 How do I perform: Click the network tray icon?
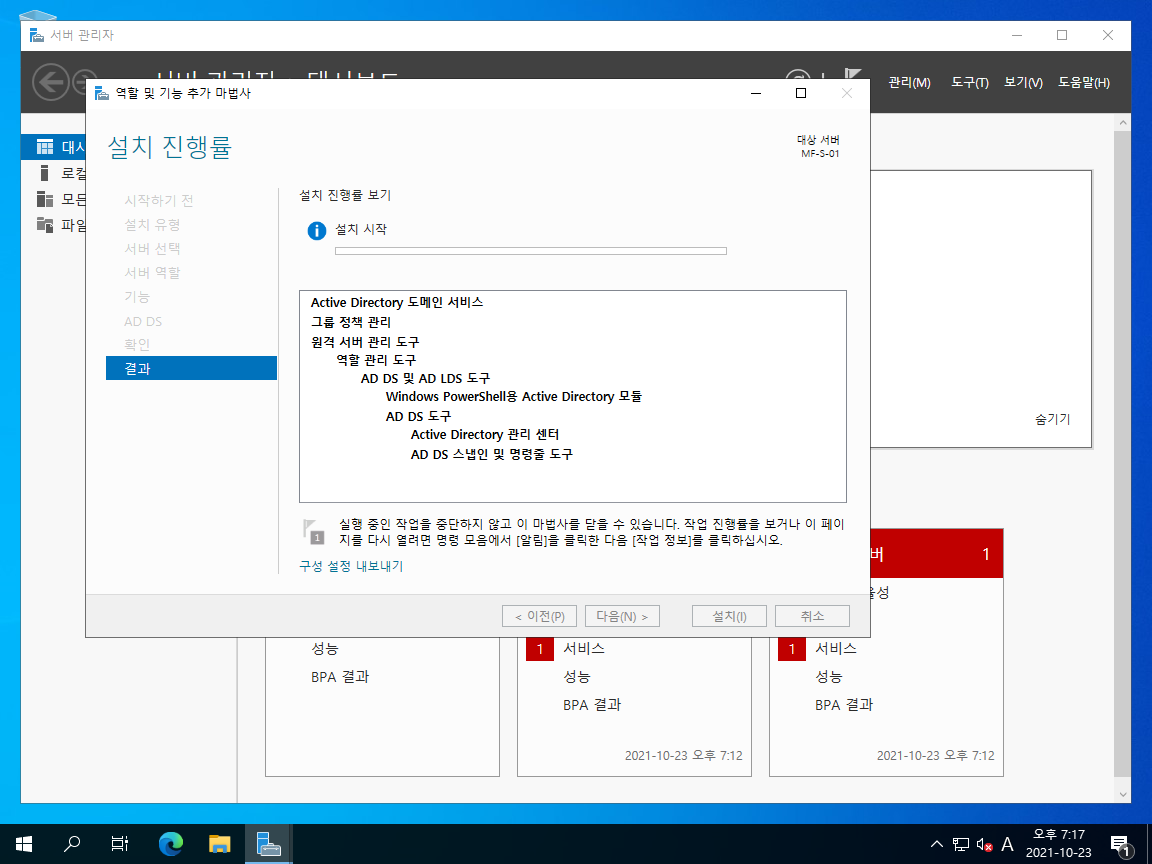(960, 844)
